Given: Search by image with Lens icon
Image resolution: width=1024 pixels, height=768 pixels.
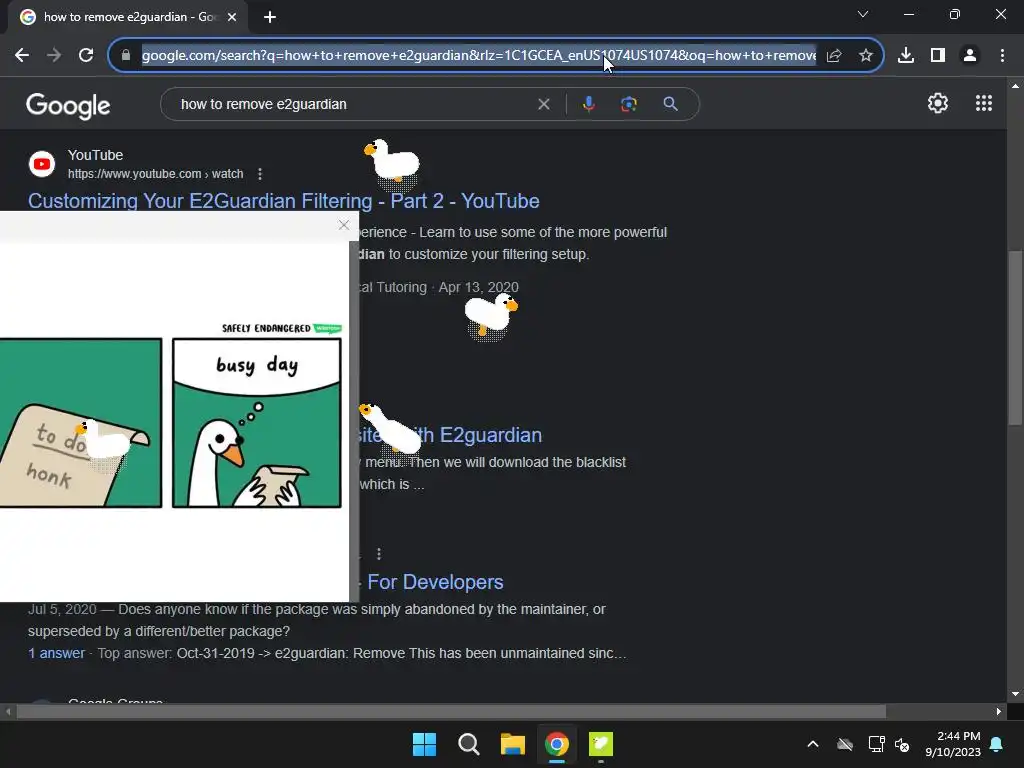Looking at the screenshot, I should point(628,104).
